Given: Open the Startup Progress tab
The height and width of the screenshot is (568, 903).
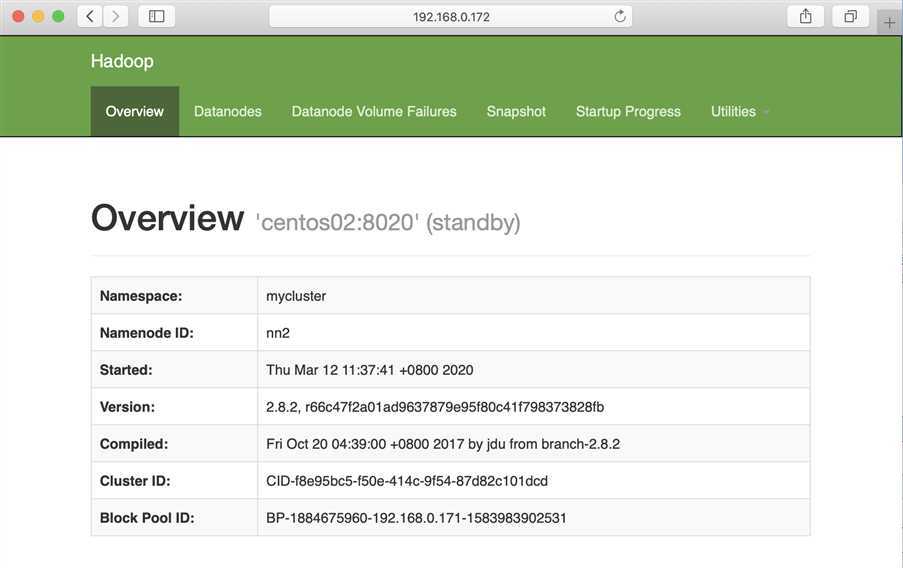Looking at the screenshot, I should pyautogui.click(x=628, y=111).
